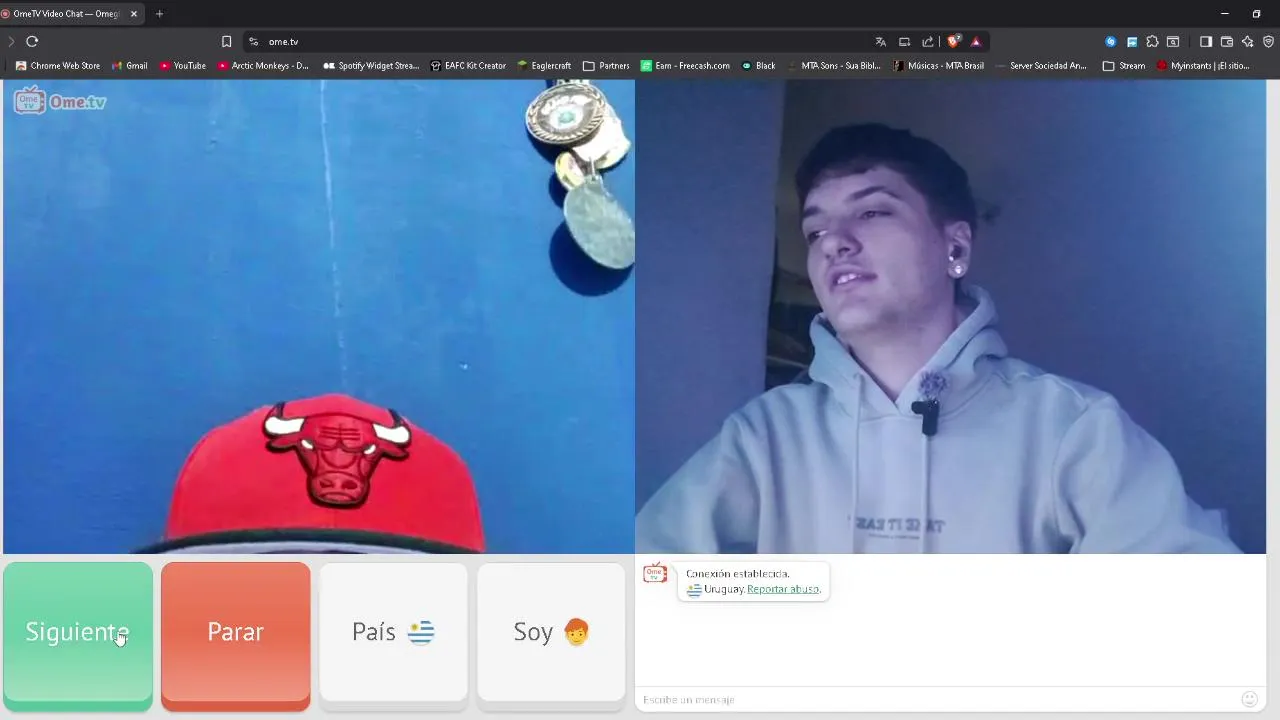This screenshot has width=1280, height=720.
Task: Open Chrome Web Store bookmark
Action: 58,66
